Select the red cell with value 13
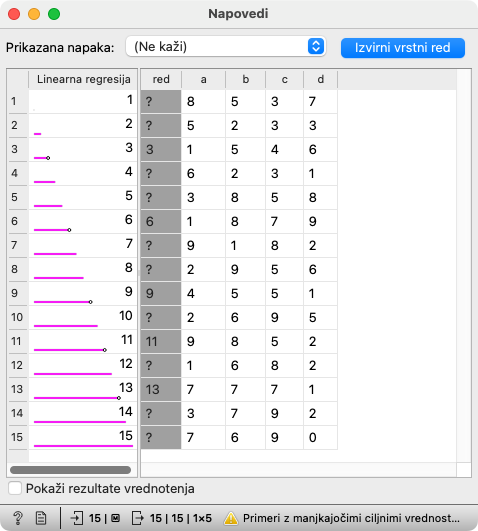This screenshot has height=531, width=478. tap(161, 389)
